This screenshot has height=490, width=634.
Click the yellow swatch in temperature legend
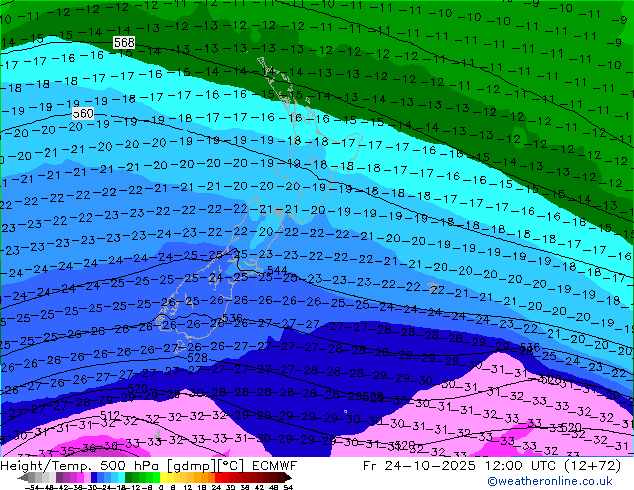point(163,477)
